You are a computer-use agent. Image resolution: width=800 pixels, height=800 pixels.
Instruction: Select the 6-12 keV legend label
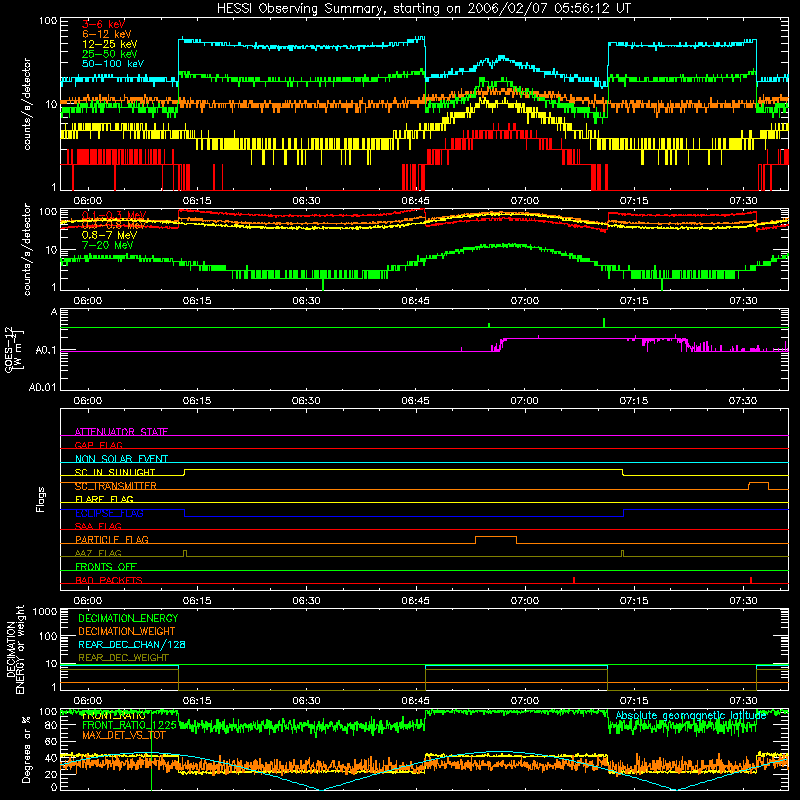click(x=106, y=34)
